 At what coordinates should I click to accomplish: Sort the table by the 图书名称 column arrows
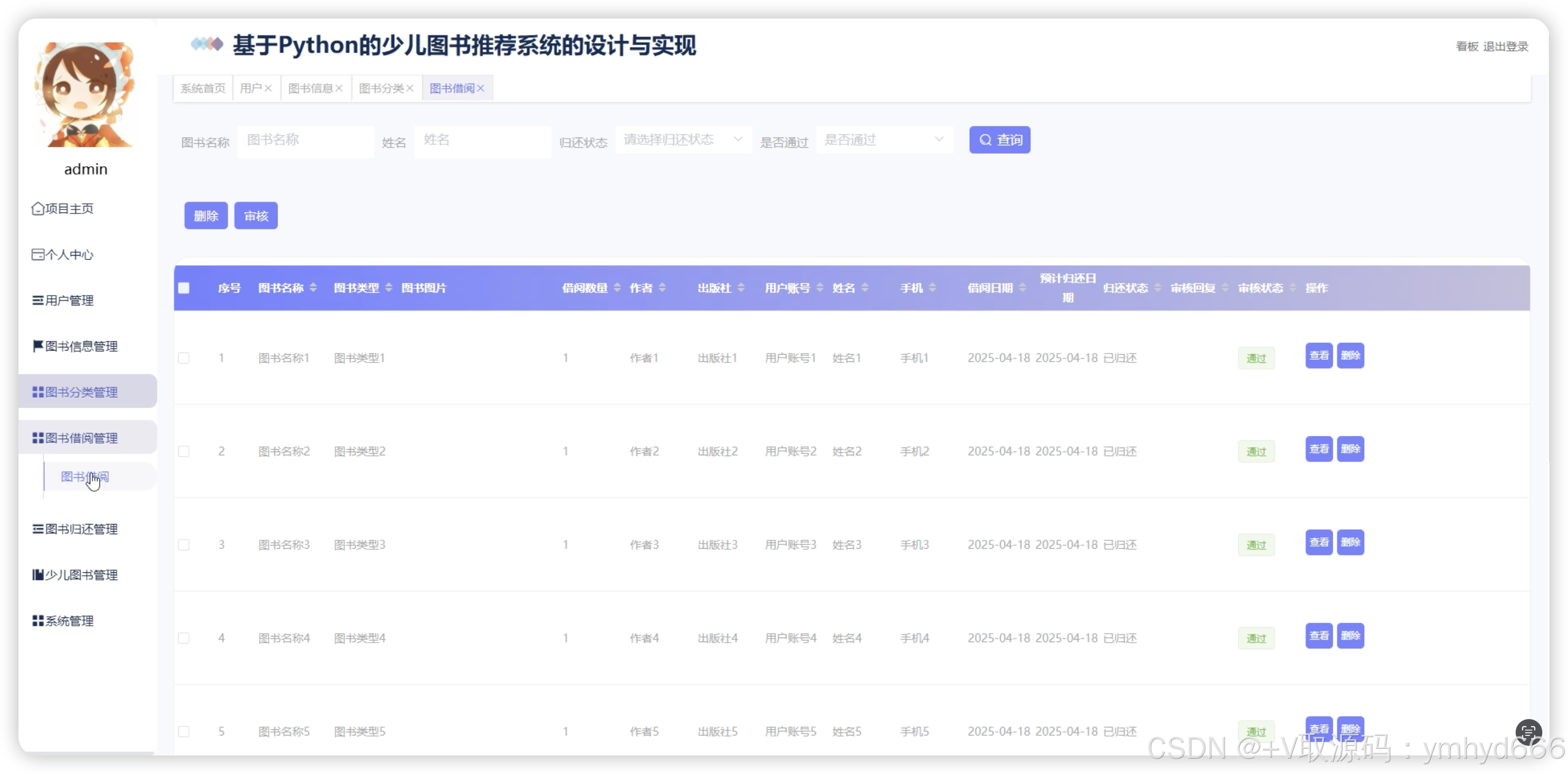(313, 288)
